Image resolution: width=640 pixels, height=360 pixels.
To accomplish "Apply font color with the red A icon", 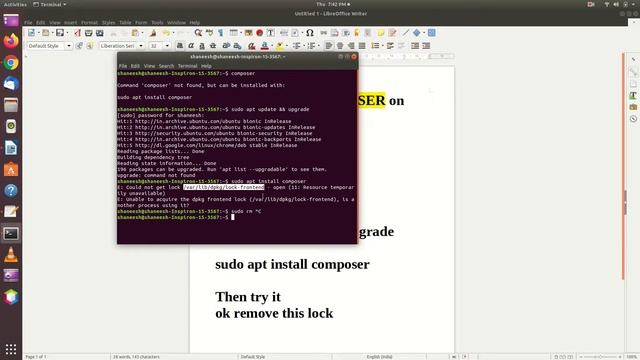I will (x=264, y=46).
